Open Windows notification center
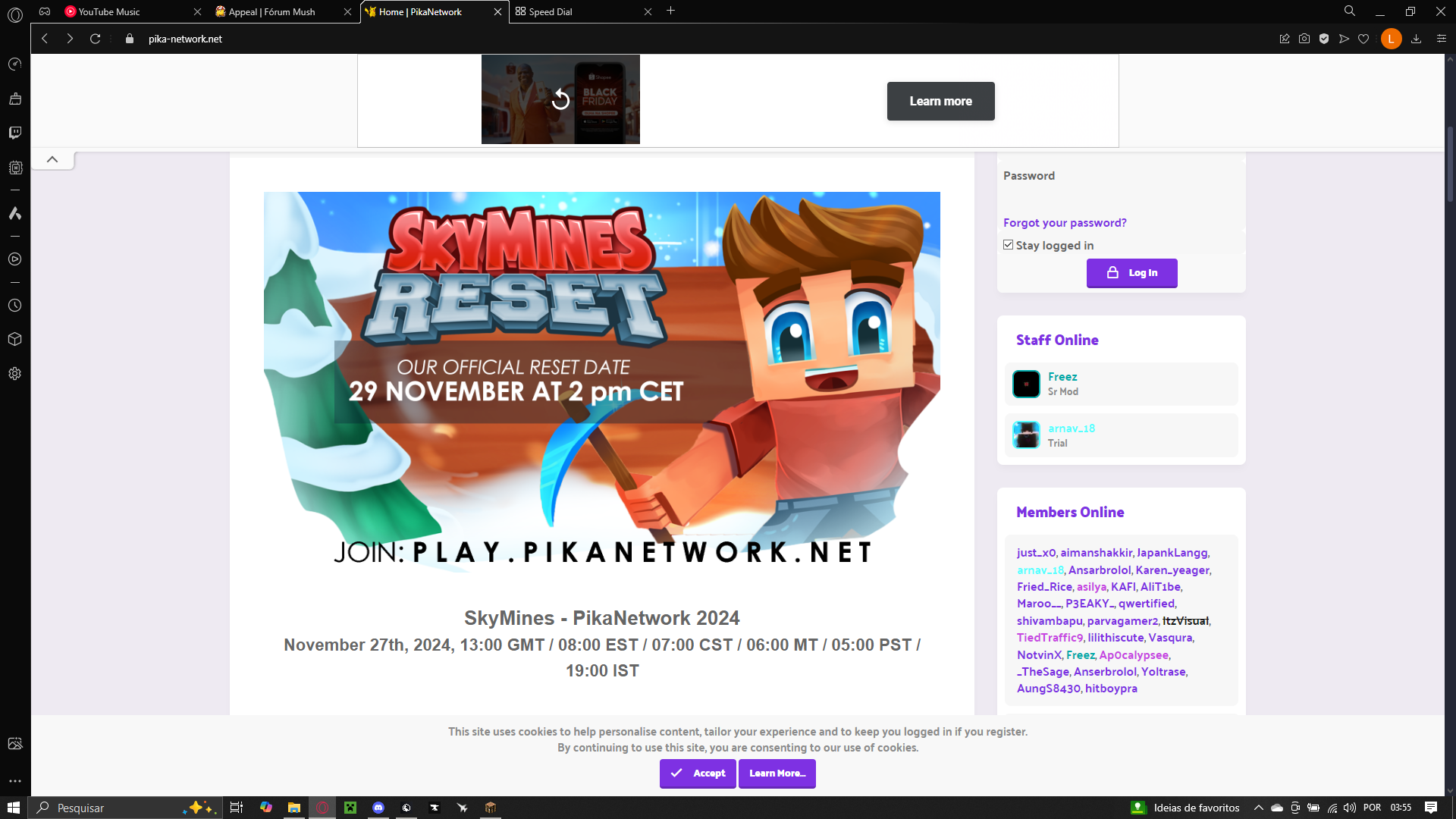The width and height of the screenshot is (1456, 819). coord(1431,808)
